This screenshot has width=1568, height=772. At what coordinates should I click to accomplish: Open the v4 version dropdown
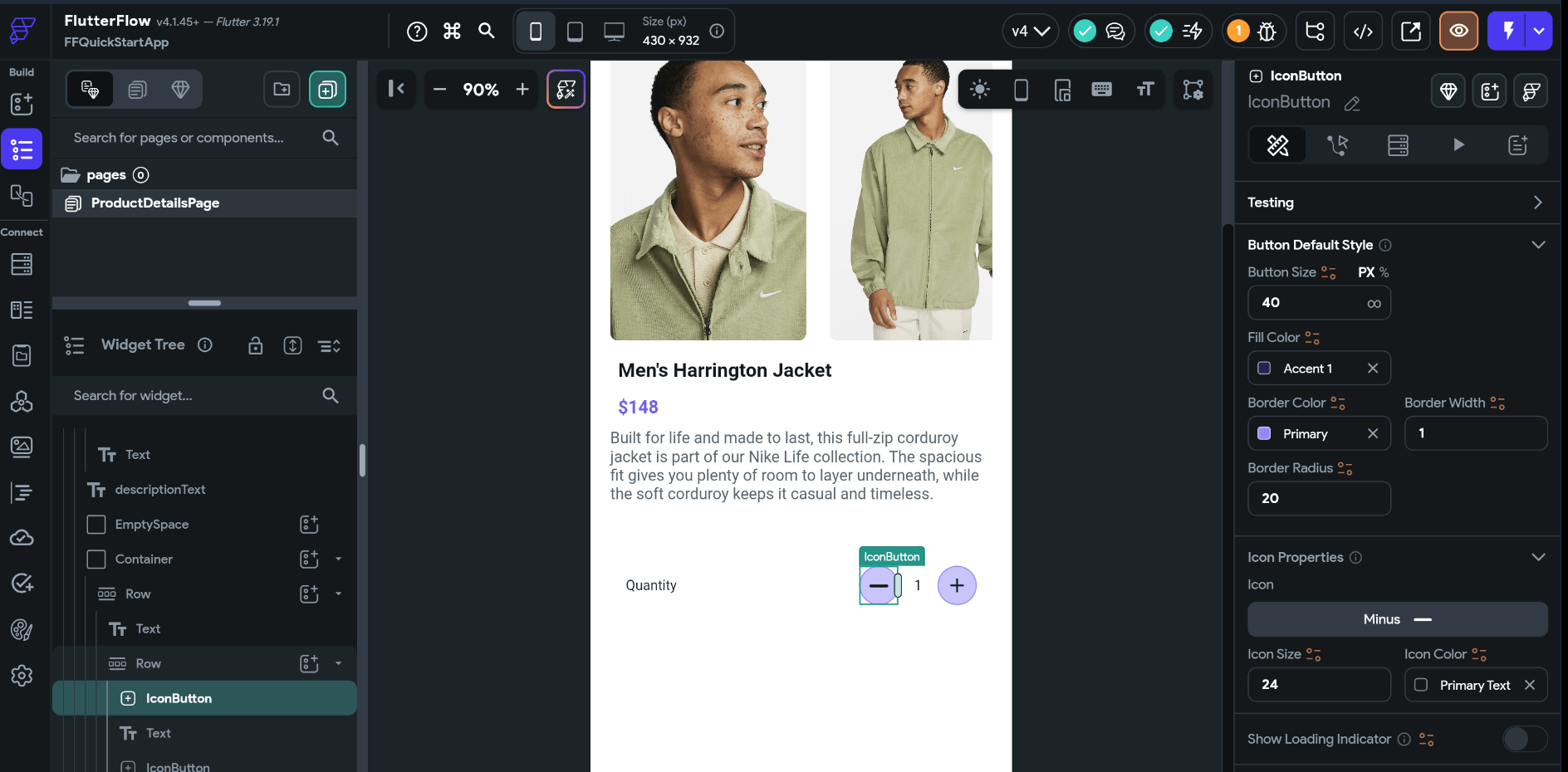tap(1030, 32)
